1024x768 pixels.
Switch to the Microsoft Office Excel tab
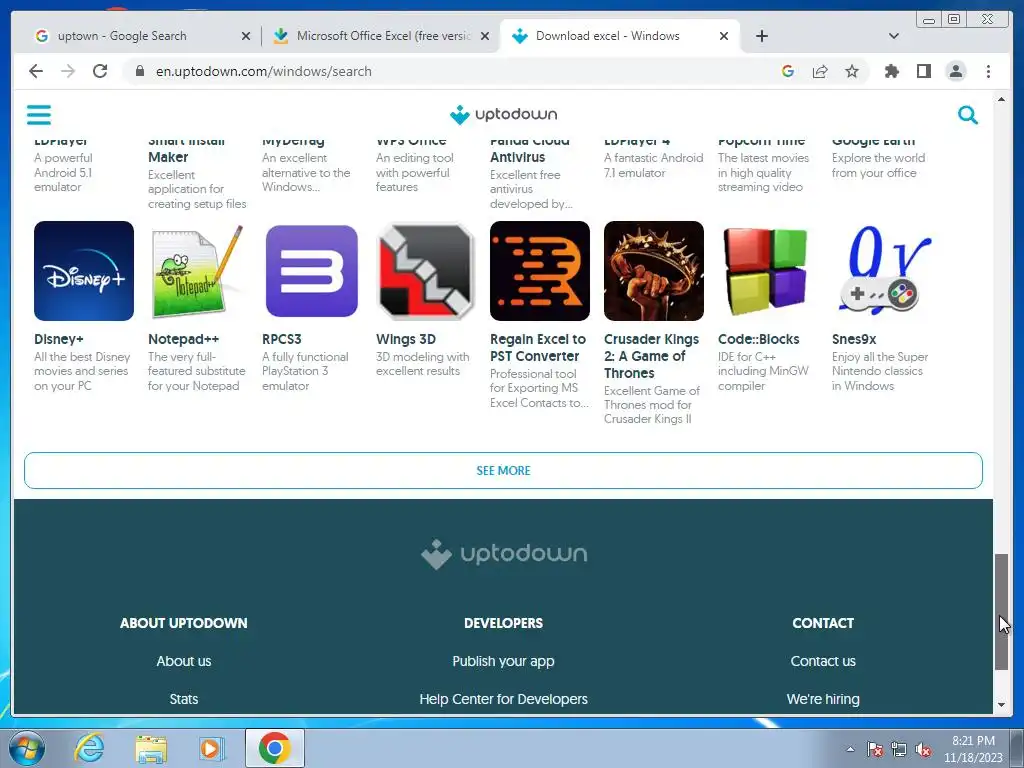[383, 36]
